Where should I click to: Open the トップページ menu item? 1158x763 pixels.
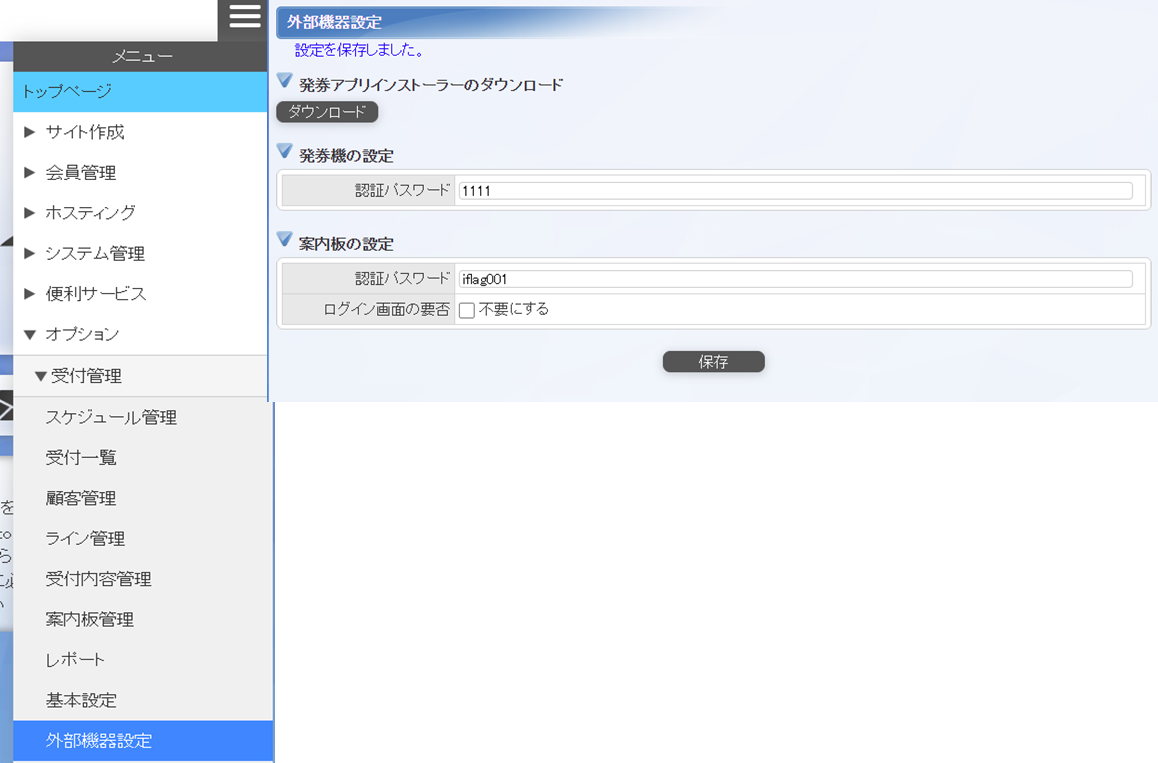coord(67,91)
